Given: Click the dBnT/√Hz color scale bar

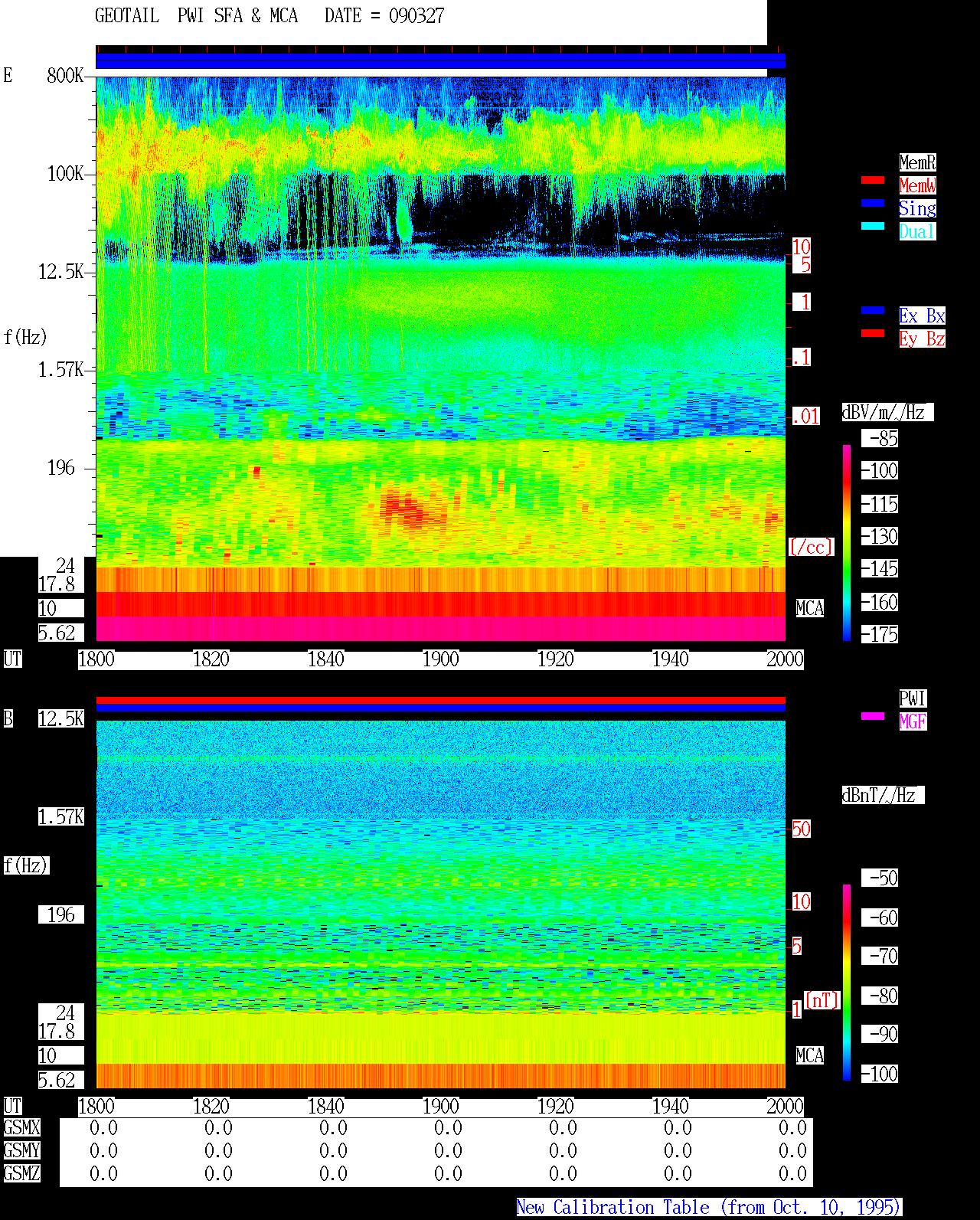Looking at the screenshot, I should pyautogui.click(x=847, y=983).
